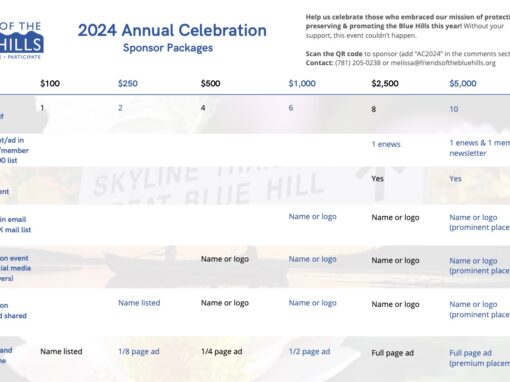
Task: Click the Sponsor Packages subtitle
Action: [168, 48]
